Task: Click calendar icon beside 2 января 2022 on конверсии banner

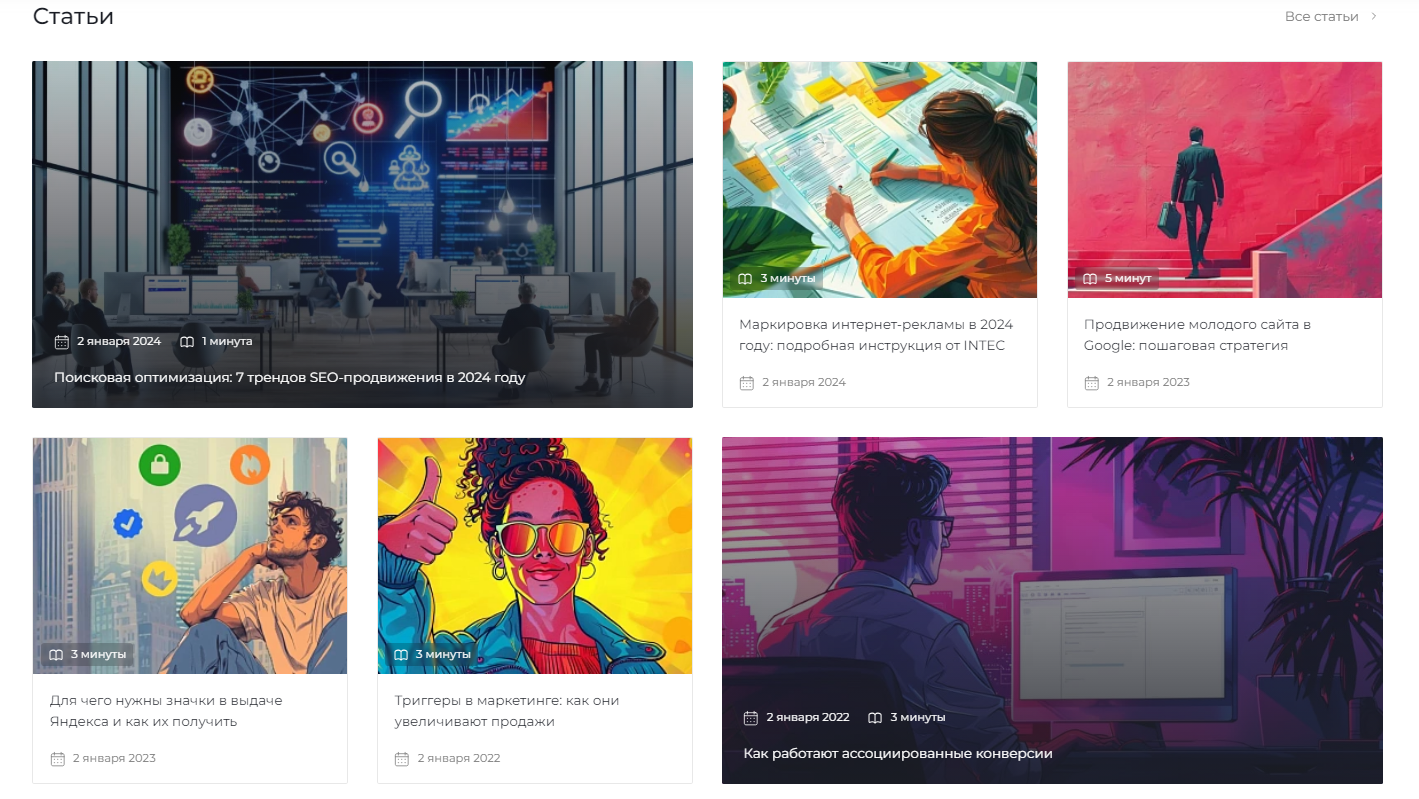Action: click(751, 717)
